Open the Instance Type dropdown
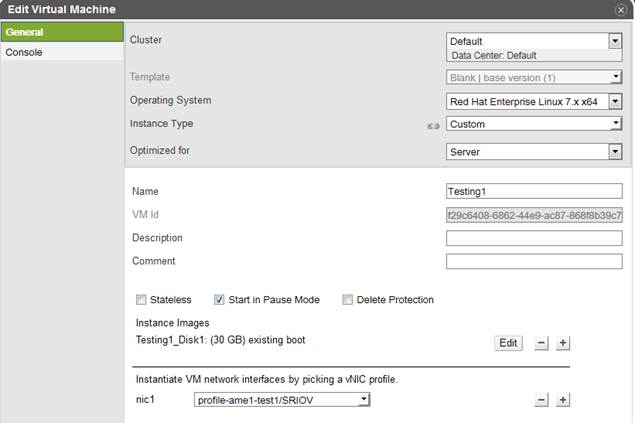The width and height of the screenshot is (635, 423). [x=534, y=124]
